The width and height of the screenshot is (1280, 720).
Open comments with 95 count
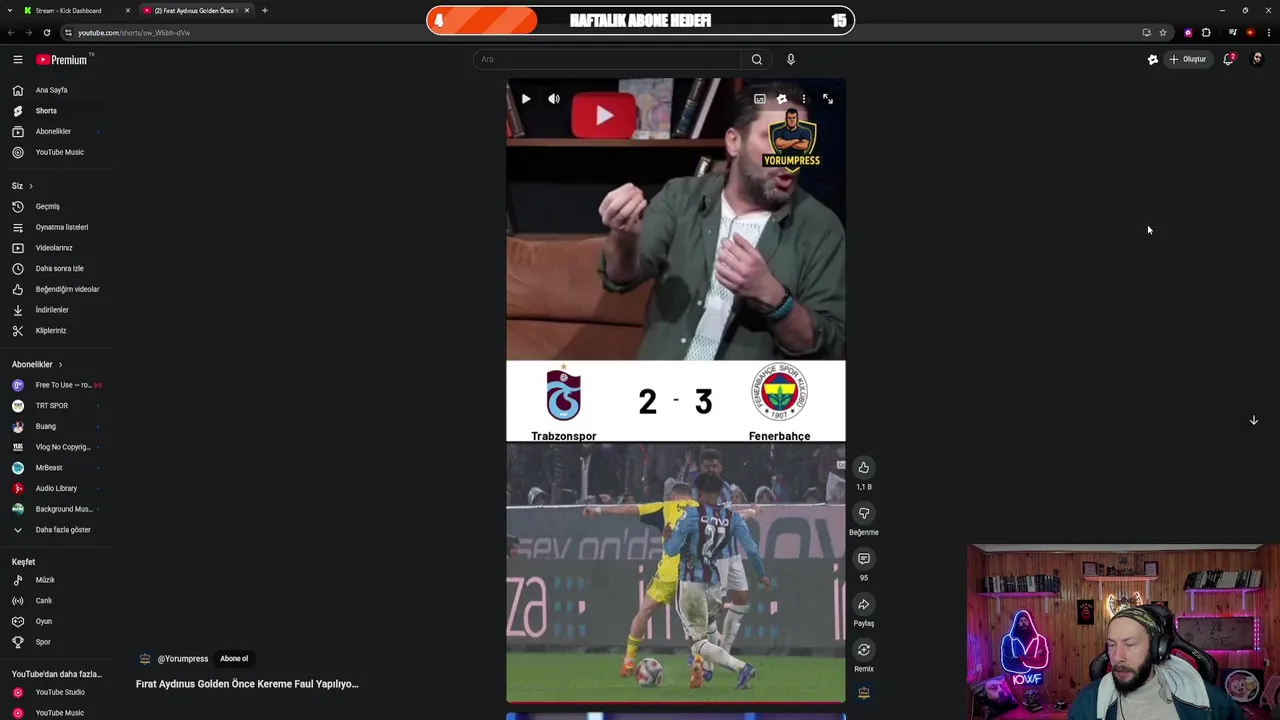click(864, 559)
